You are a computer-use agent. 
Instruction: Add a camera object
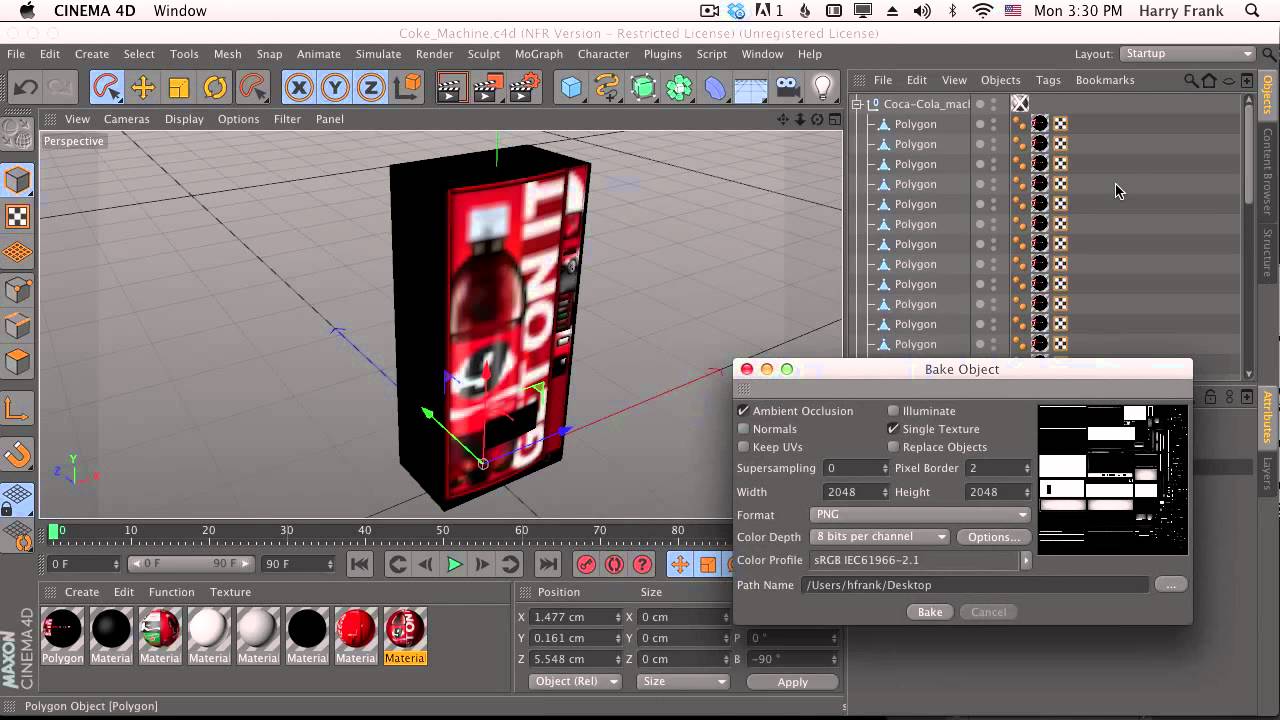pos(787,88)
